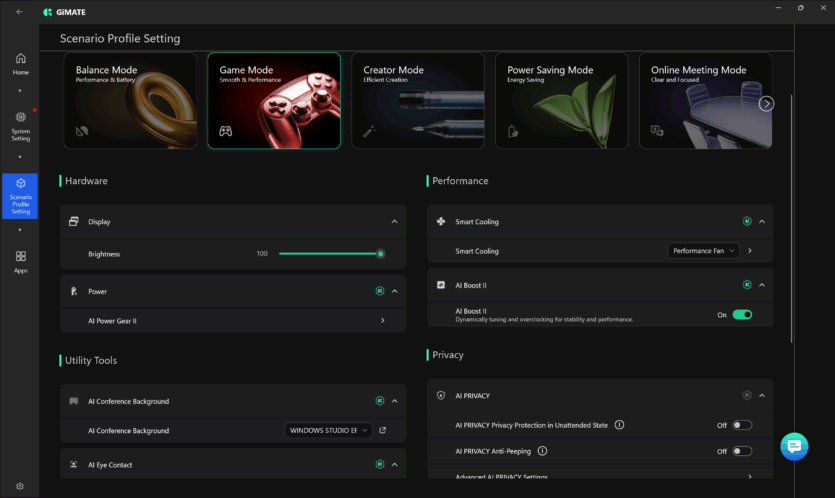Open the blue chat support bubble
835x498 pixels.
pyautogui.click(x=794, y=446)
